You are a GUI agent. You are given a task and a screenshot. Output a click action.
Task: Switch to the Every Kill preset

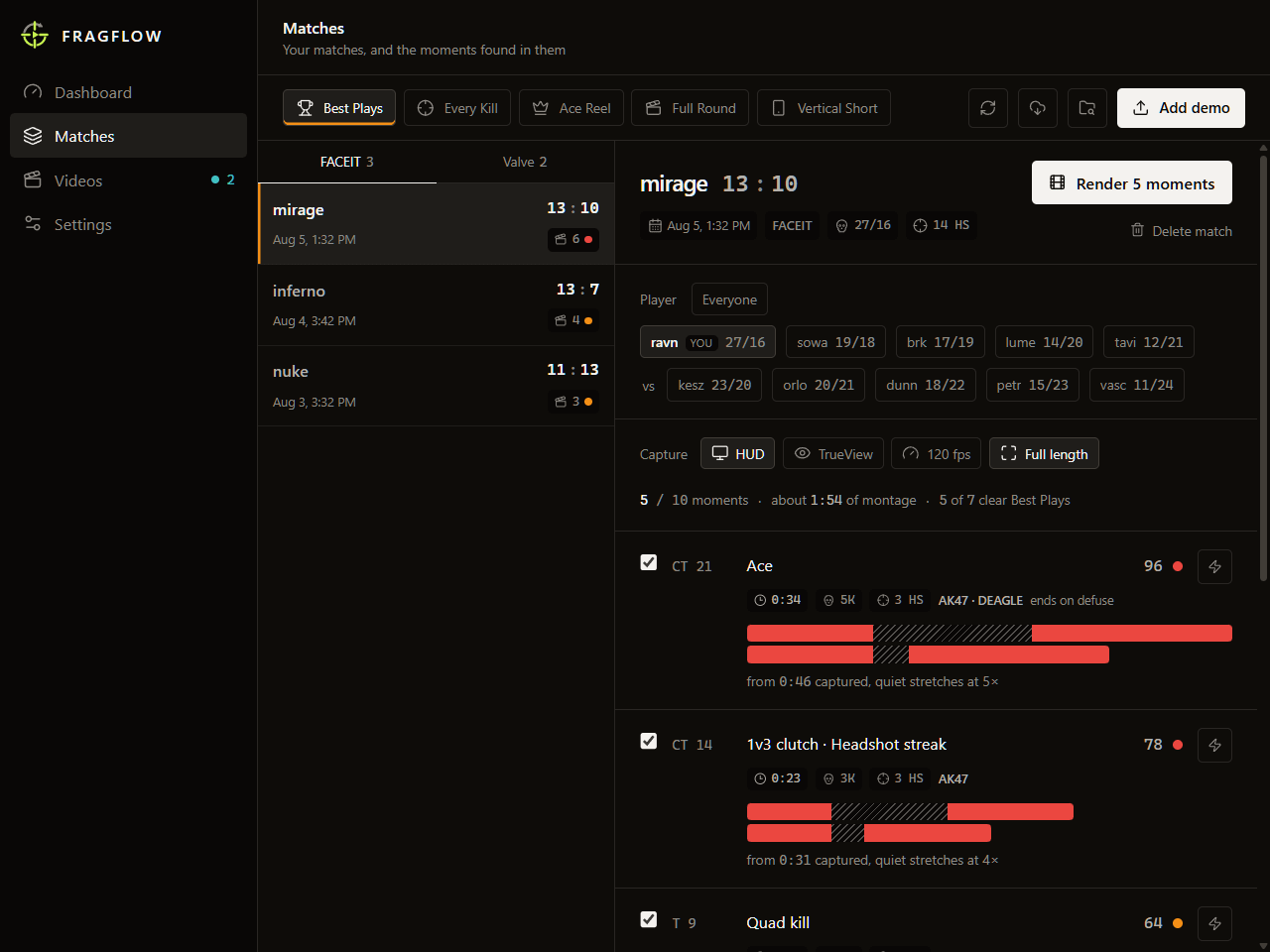point(457,108)
